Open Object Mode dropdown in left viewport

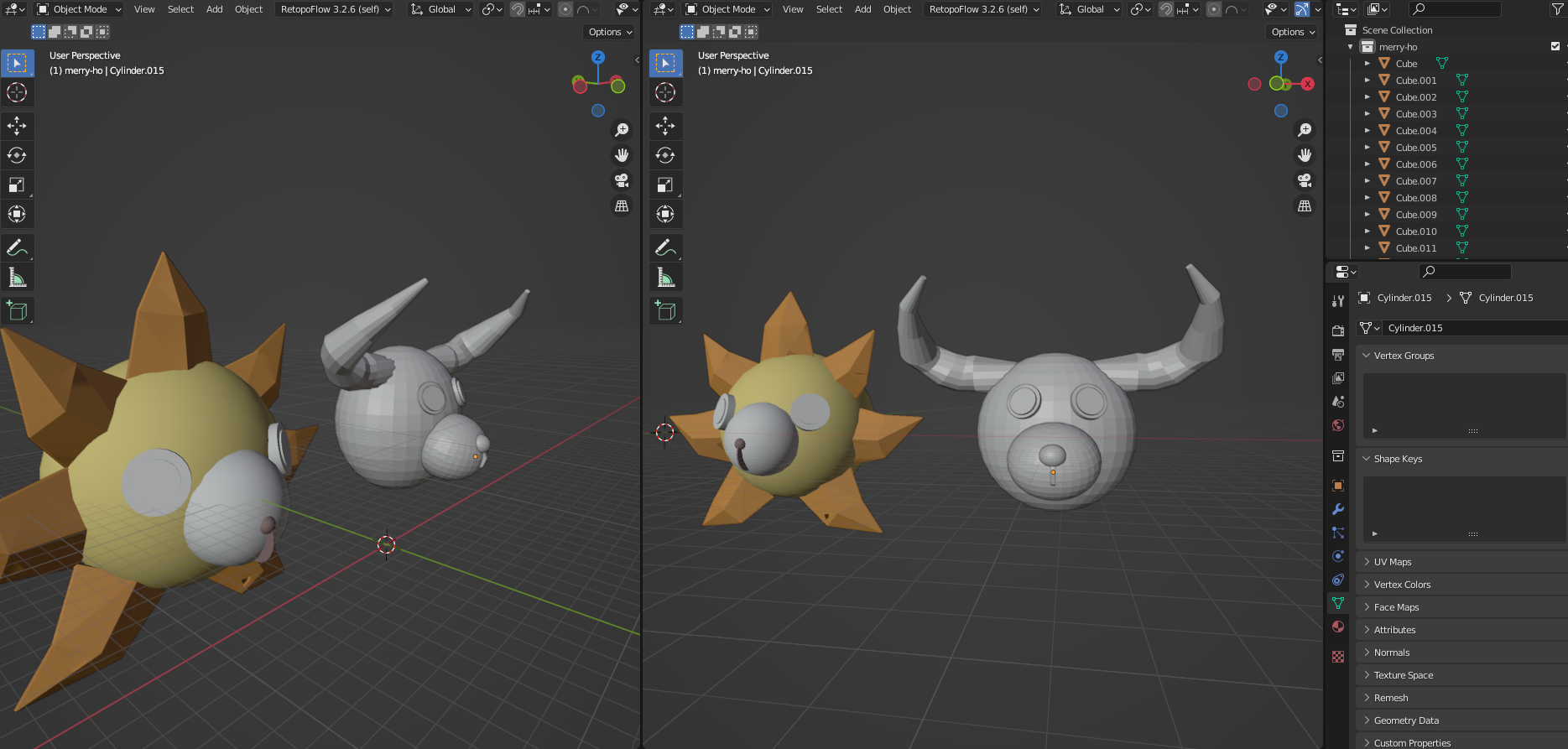(x=80, y=9)
